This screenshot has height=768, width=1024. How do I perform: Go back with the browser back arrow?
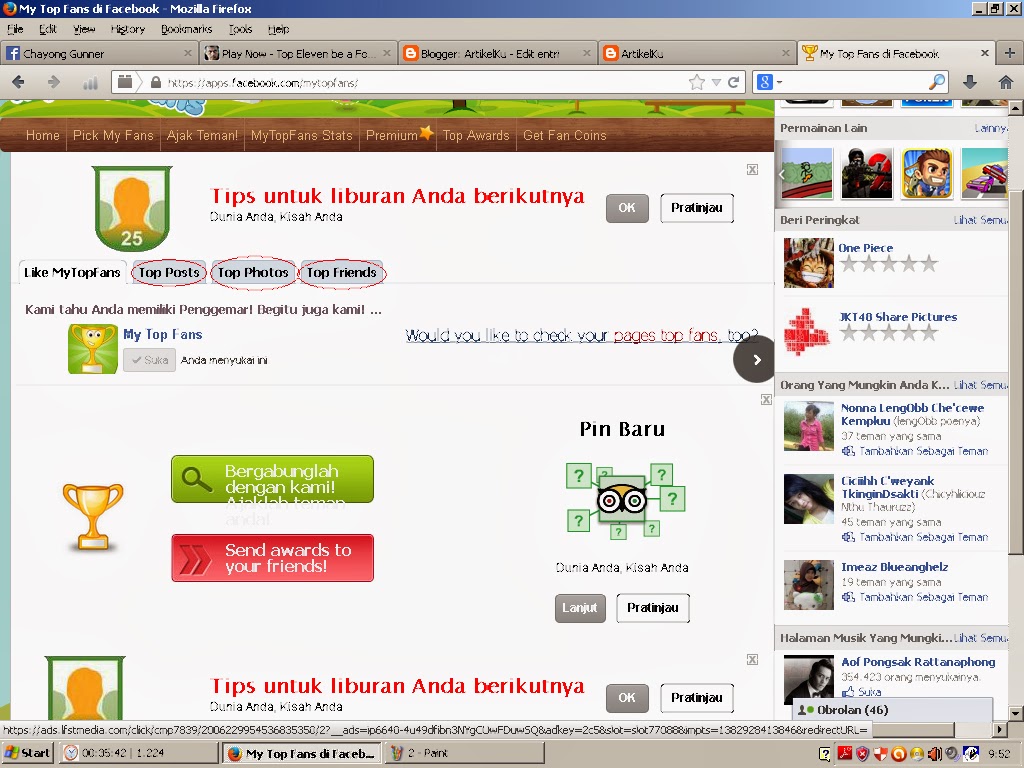(x=18, y=82)
